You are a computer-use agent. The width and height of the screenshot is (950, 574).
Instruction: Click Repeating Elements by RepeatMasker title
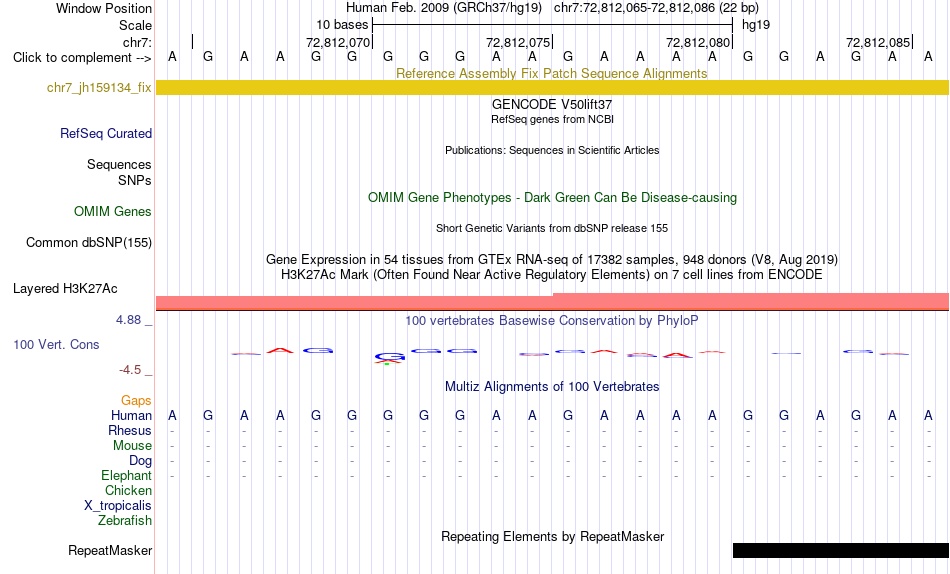553,536
